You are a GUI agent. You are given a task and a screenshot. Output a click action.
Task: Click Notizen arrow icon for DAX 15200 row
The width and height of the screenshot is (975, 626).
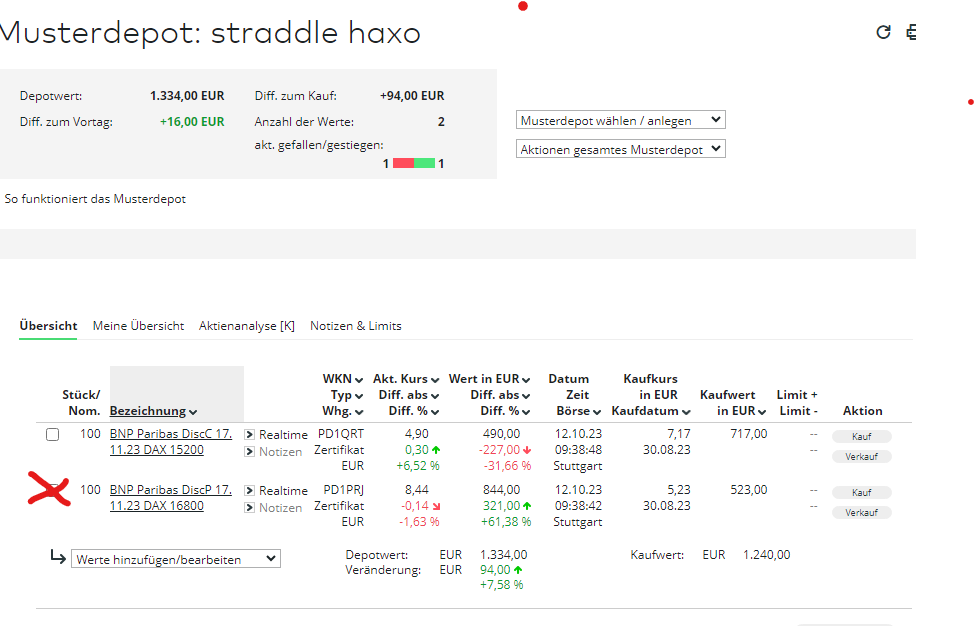click(x=250, y=452)
